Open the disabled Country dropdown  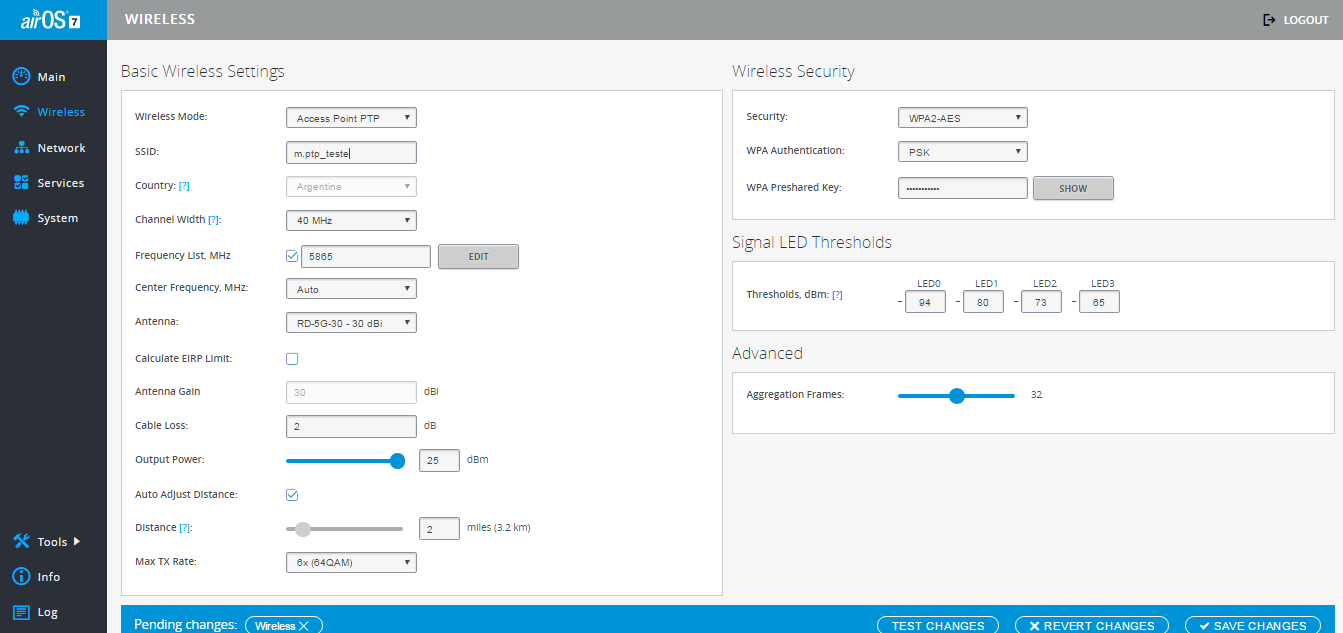point(351,187)
